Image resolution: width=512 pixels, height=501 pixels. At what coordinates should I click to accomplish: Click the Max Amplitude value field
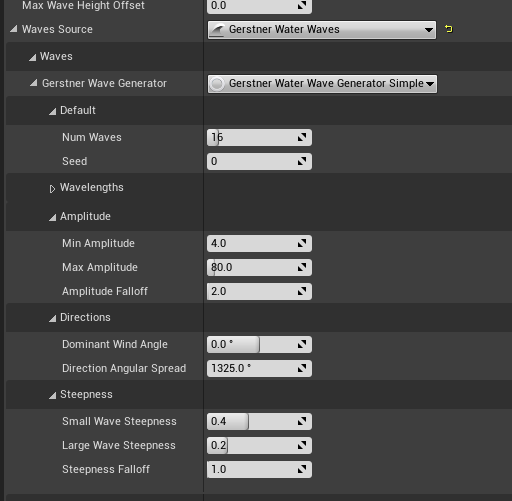point(259,267)
